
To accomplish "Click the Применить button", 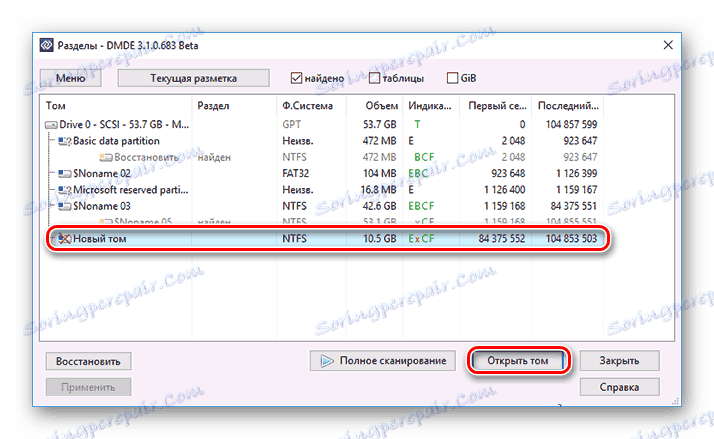I will coord(88,388).
